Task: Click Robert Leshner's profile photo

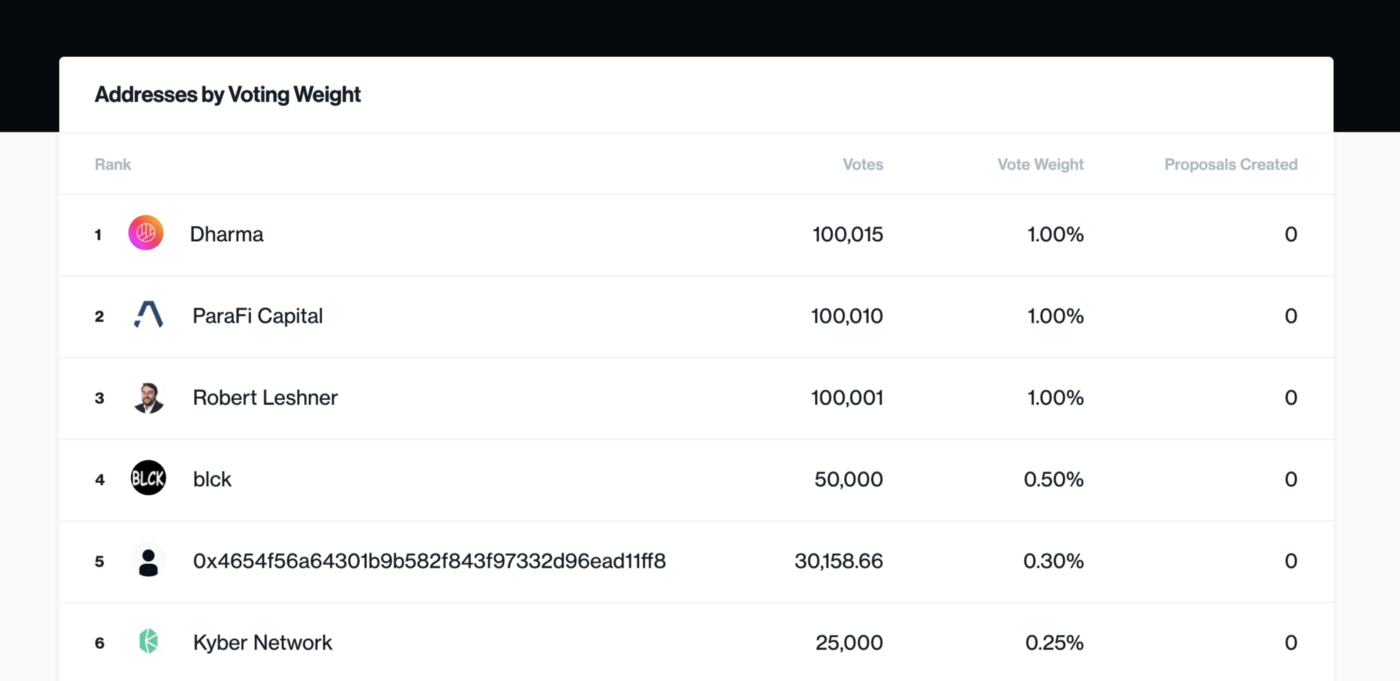Action: click(148, 398)
